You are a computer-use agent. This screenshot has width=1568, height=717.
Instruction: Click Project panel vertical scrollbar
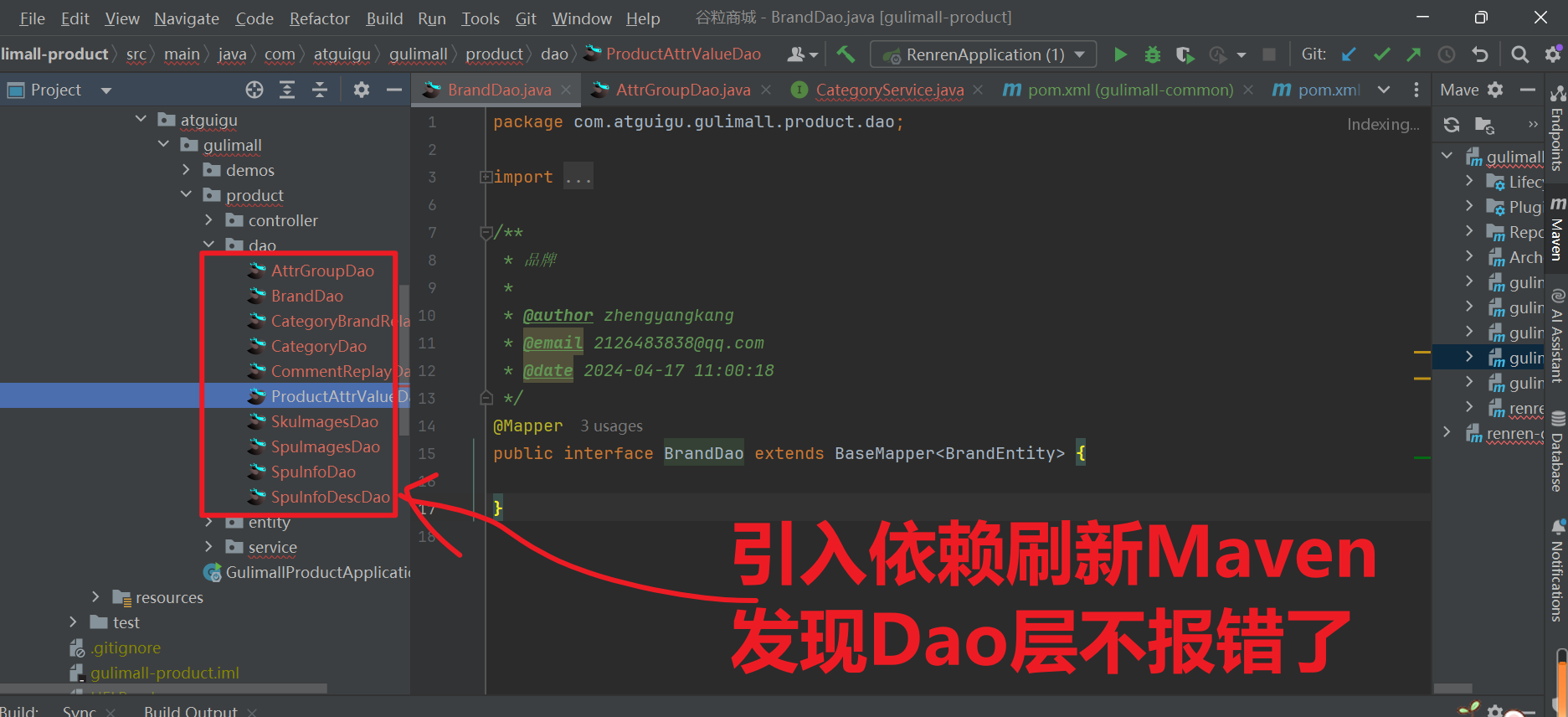point(404,360)
